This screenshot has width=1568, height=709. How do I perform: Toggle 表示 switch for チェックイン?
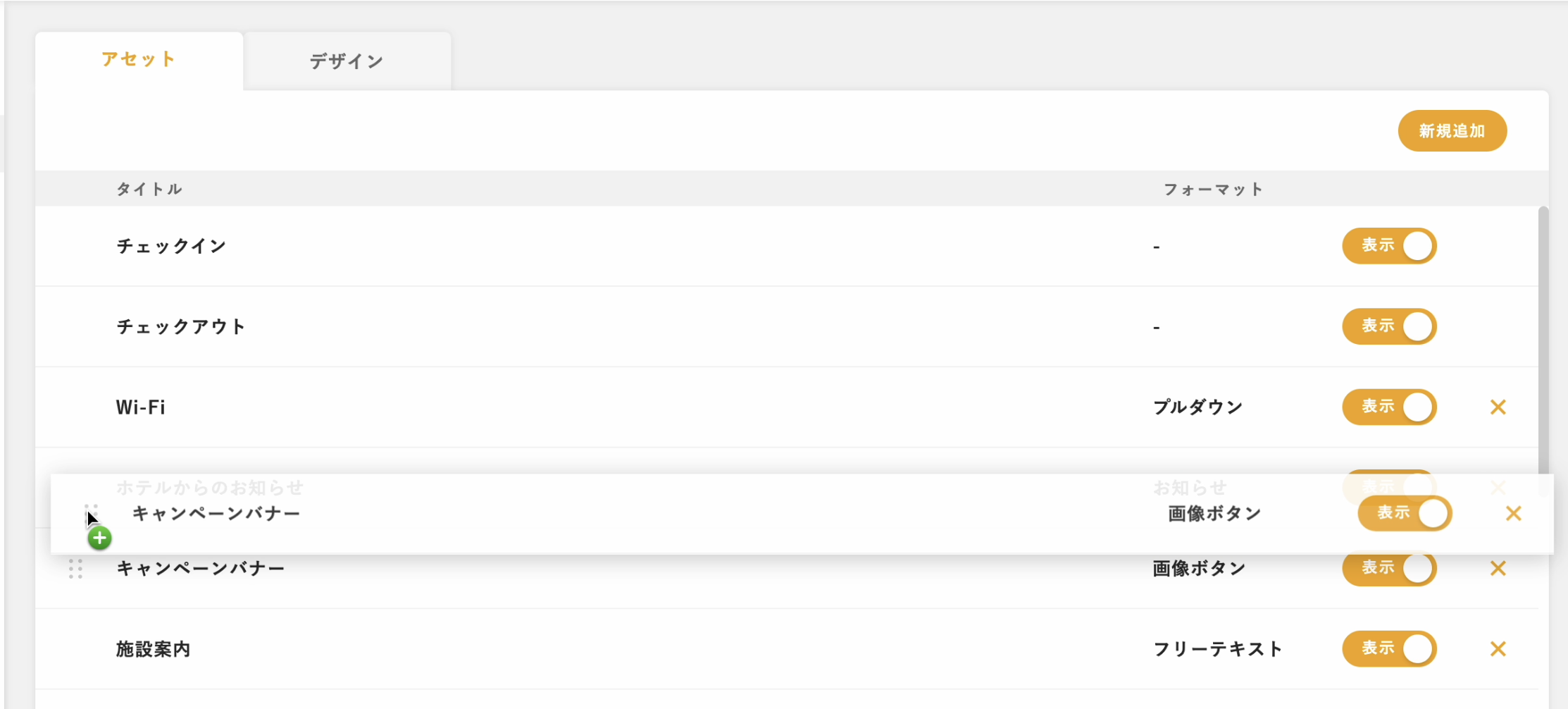(x=1389, y=245)
